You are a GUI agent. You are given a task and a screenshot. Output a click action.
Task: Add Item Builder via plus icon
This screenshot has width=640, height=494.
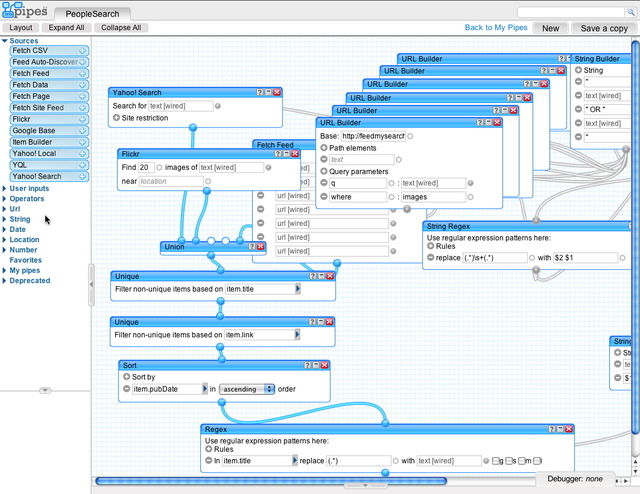(82, 142)
